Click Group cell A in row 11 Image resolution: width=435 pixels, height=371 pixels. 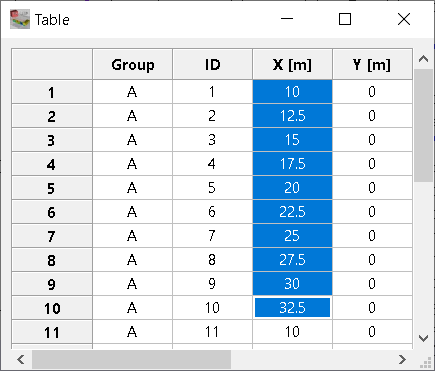133,332
